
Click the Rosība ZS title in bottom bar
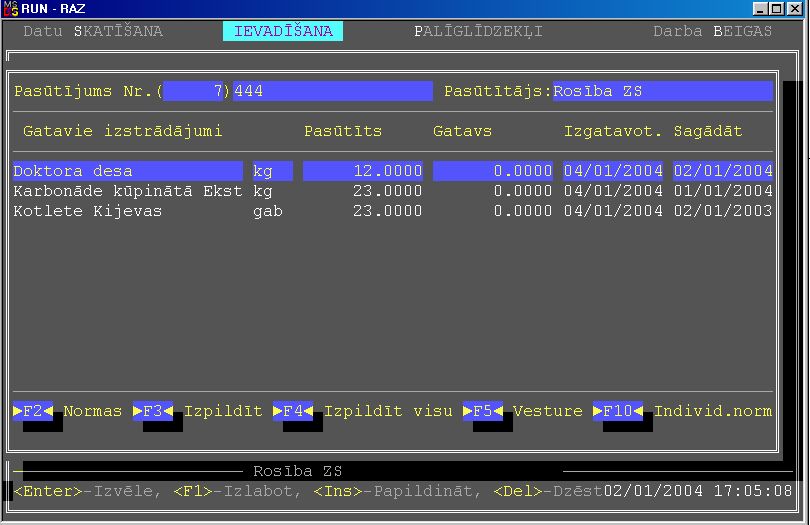click(298, 471)
